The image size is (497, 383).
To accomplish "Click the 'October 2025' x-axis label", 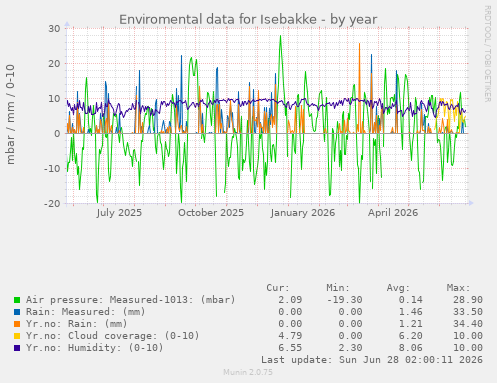I will pyautogui.click(x=211, y=213).
